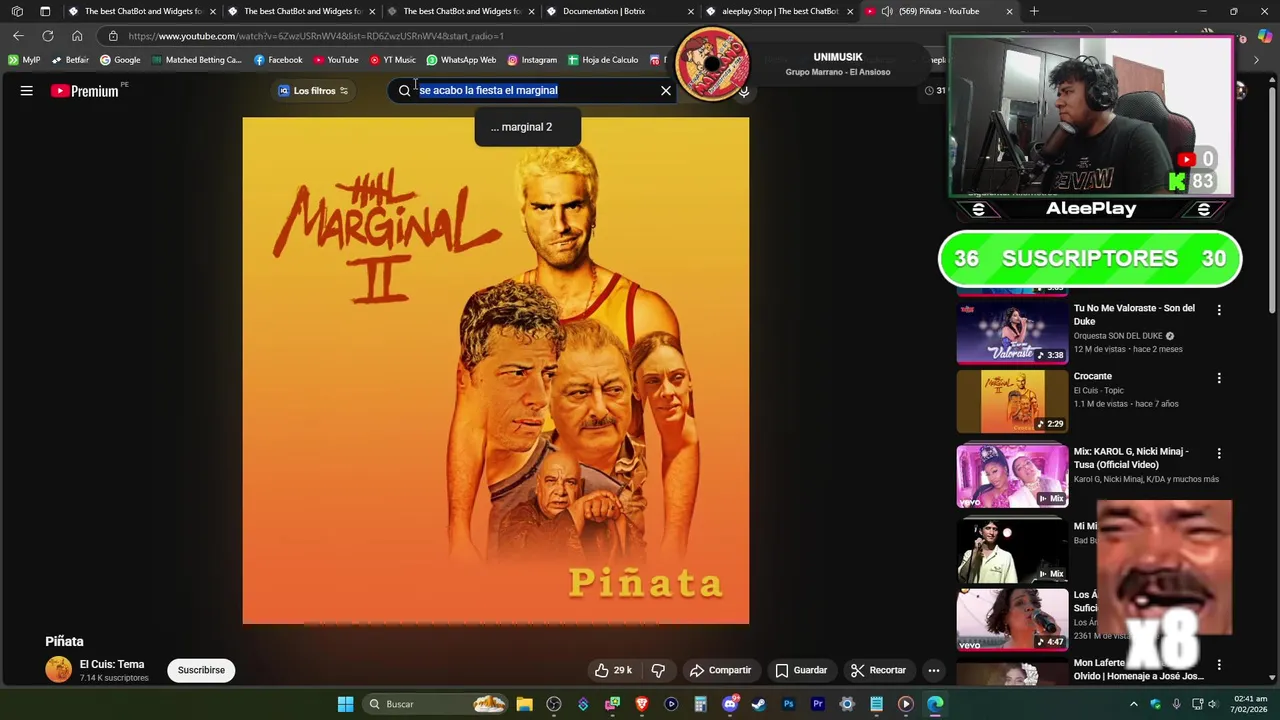1280x720 pixels.
Task: Start voice search with microphone icon
Action: (744, 92)
